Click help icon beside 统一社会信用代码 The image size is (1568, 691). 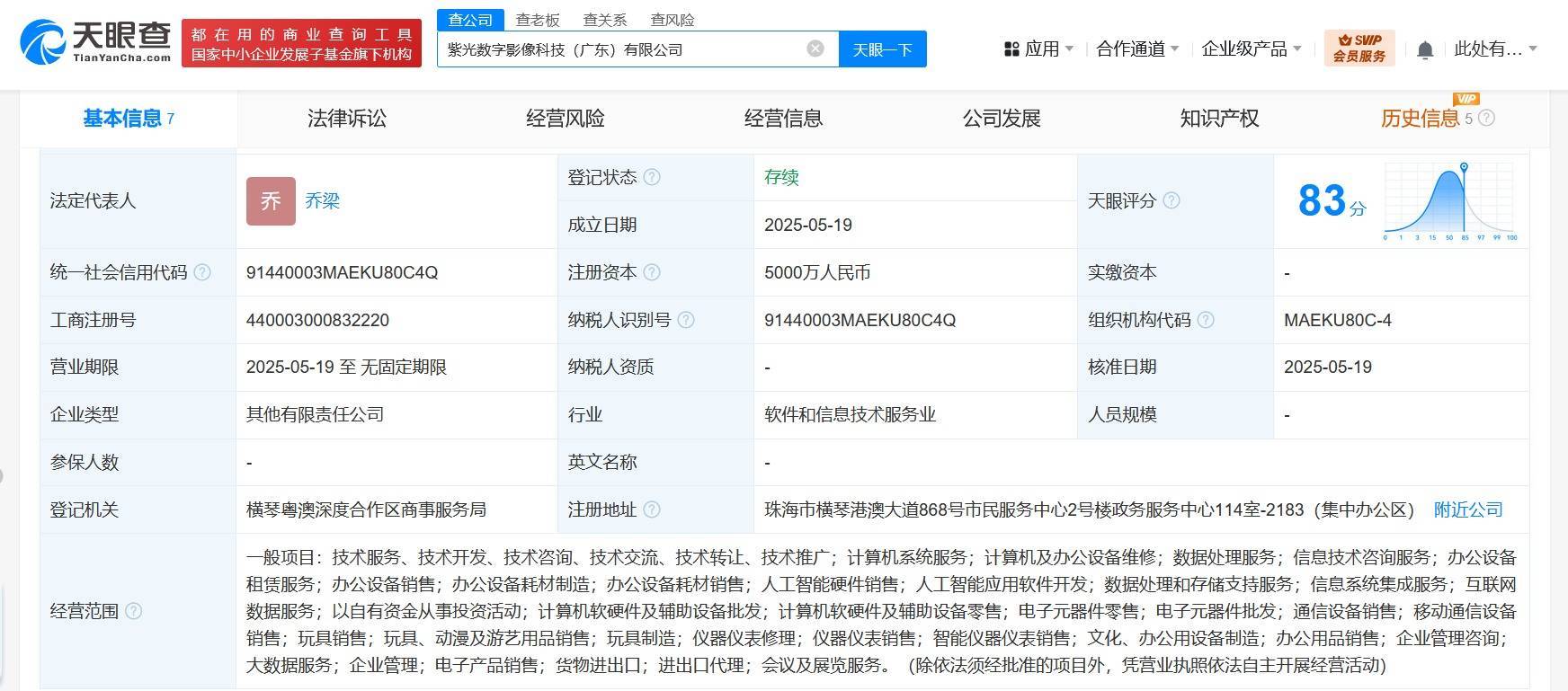pyautogui.click(x=202, y=272)
